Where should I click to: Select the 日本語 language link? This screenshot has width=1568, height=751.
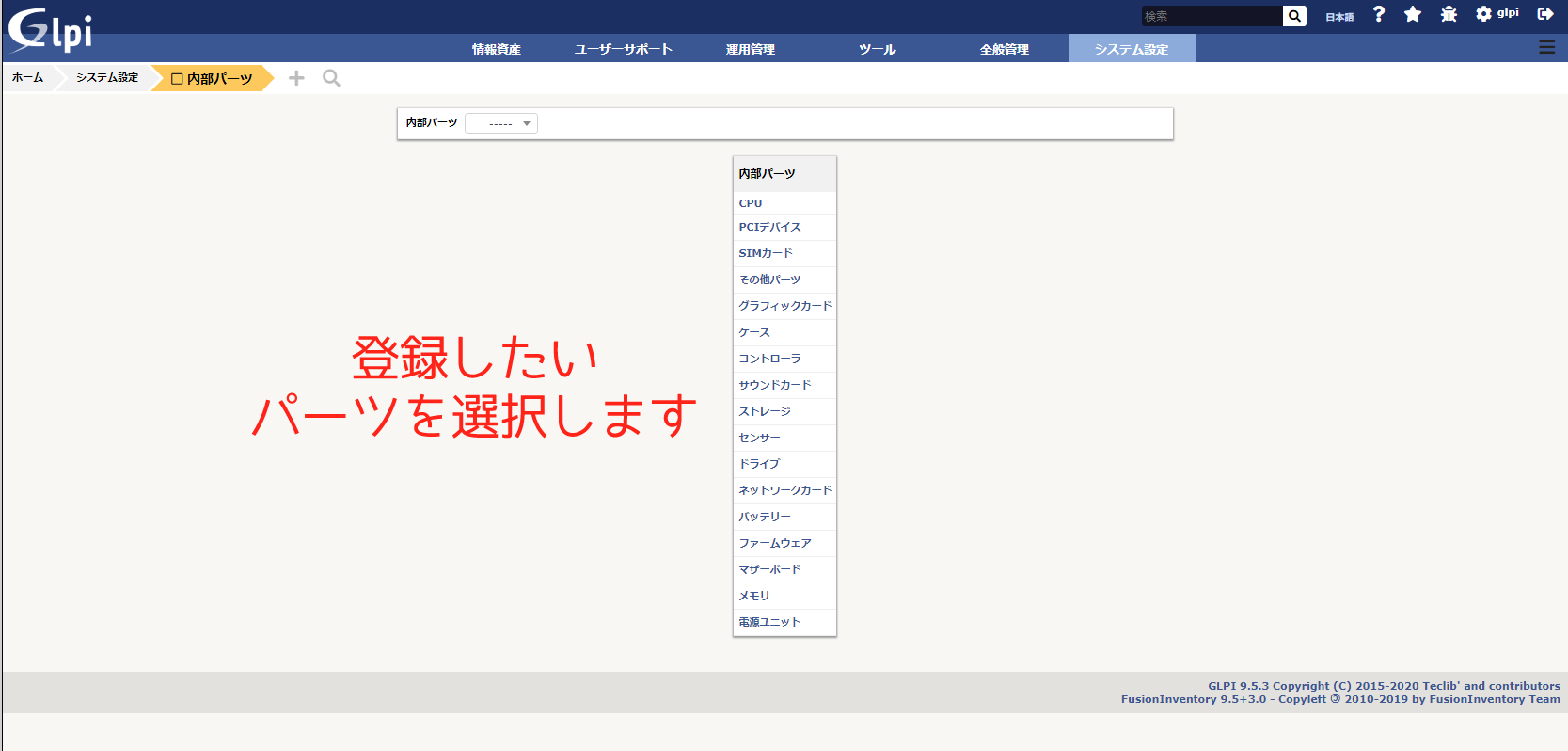[x=1339, y=17]
